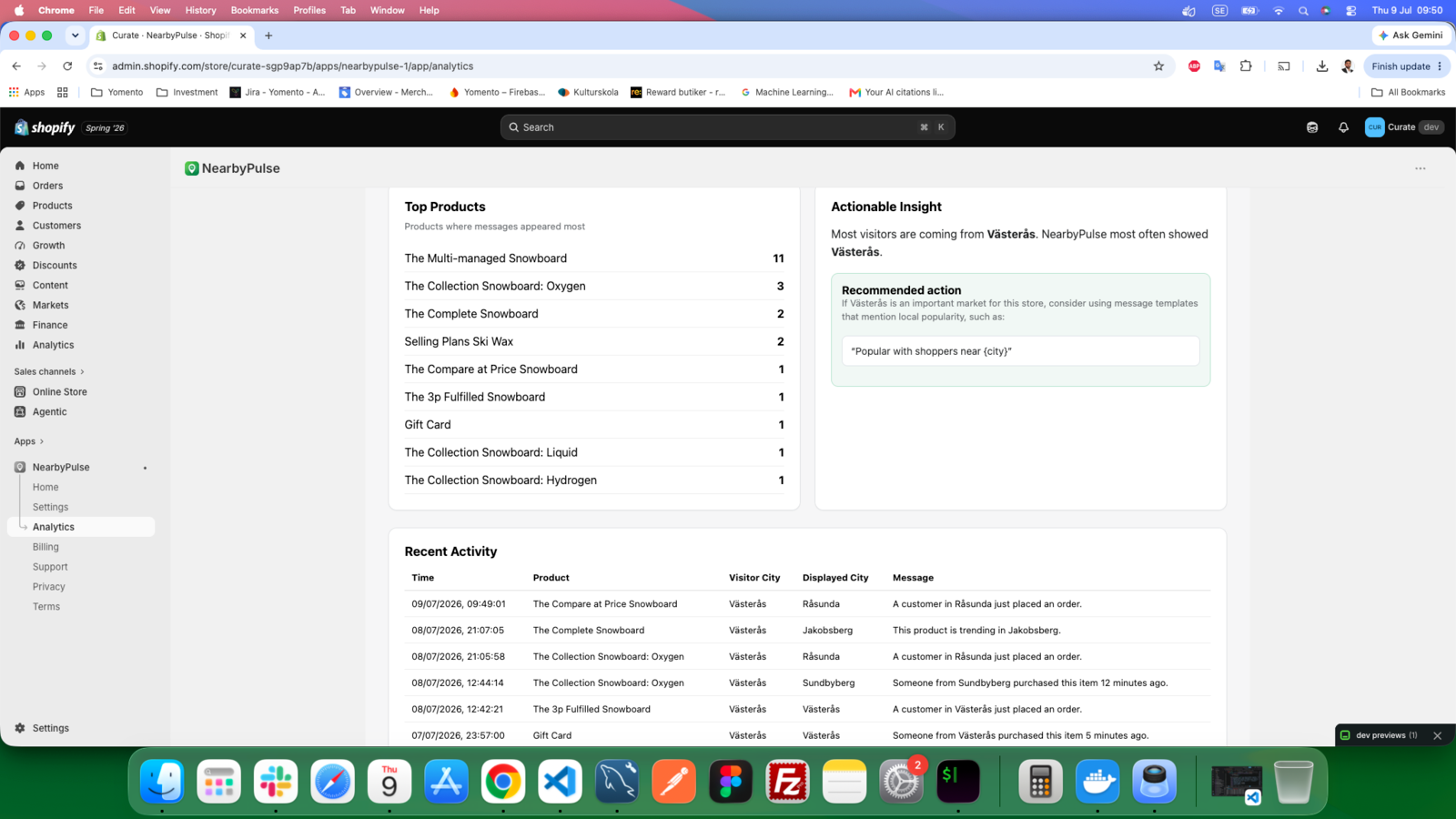Open the three-dot menu next to Finish update

(x=1440, y=66)
